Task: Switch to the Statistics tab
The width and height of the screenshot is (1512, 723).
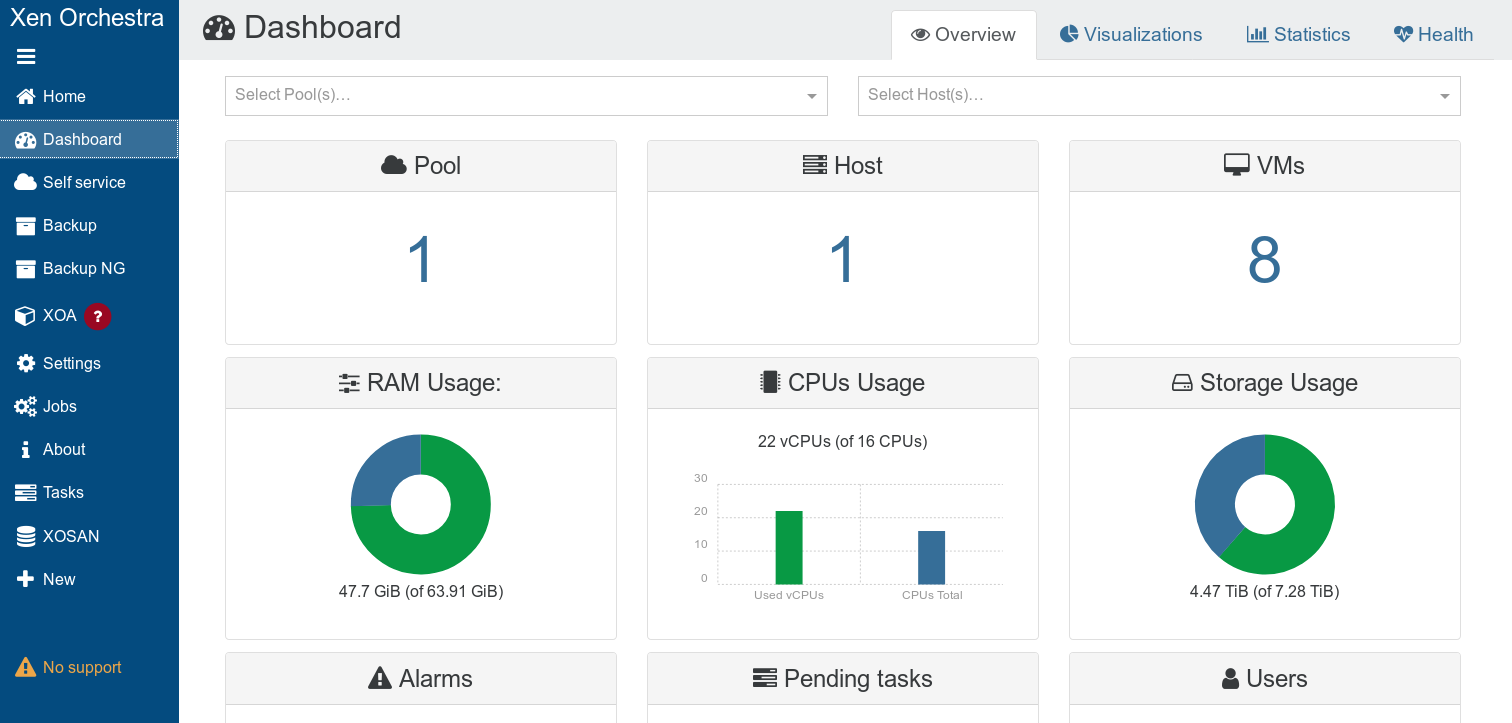Action: 1298,35
